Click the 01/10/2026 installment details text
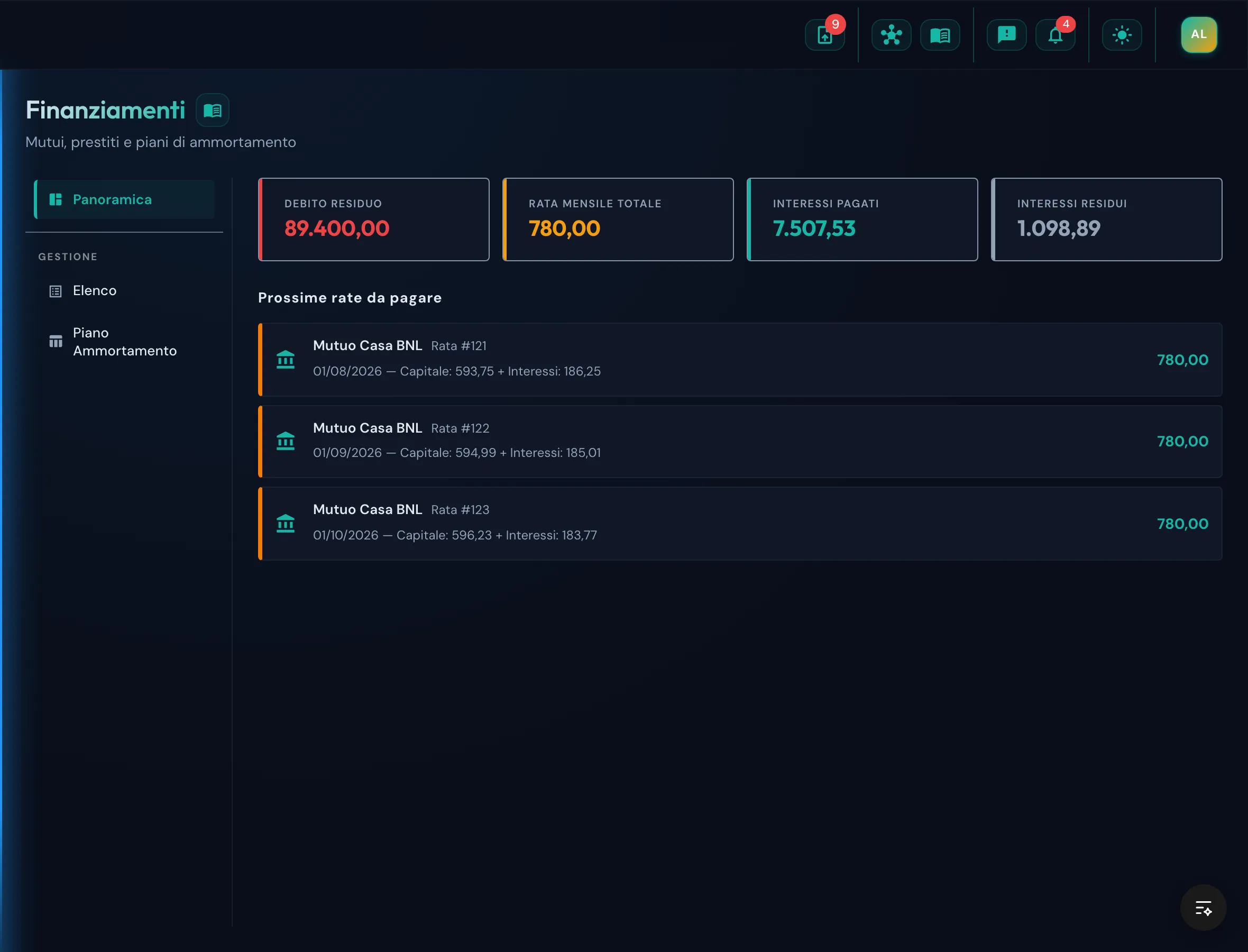1248x952 pixels. point(455,535)
